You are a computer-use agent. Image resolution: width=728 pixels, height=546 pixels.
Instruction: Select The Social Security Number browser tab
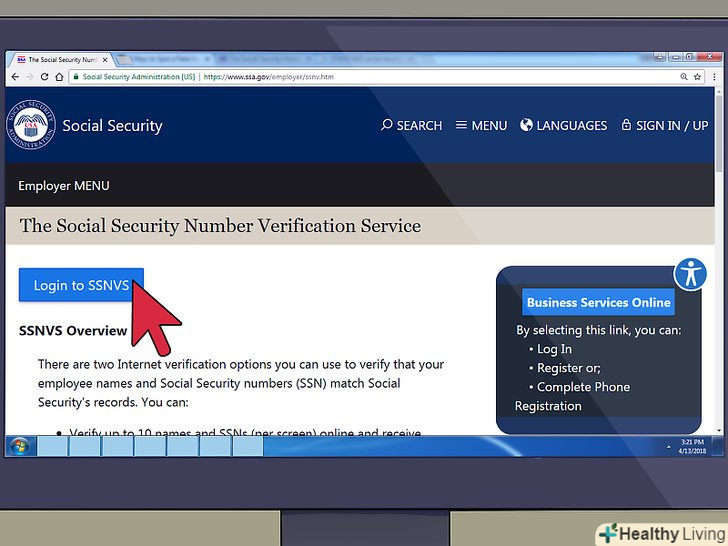pos(63,60)
